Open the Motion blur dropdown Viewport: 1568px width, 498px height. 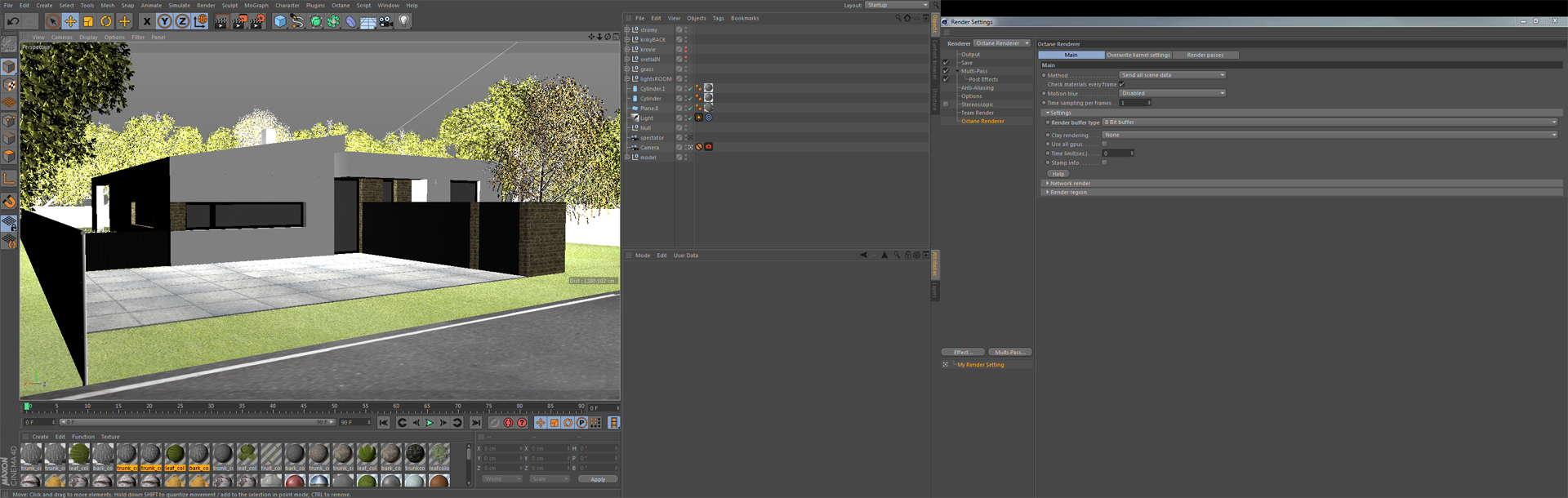pos(1173,93)
